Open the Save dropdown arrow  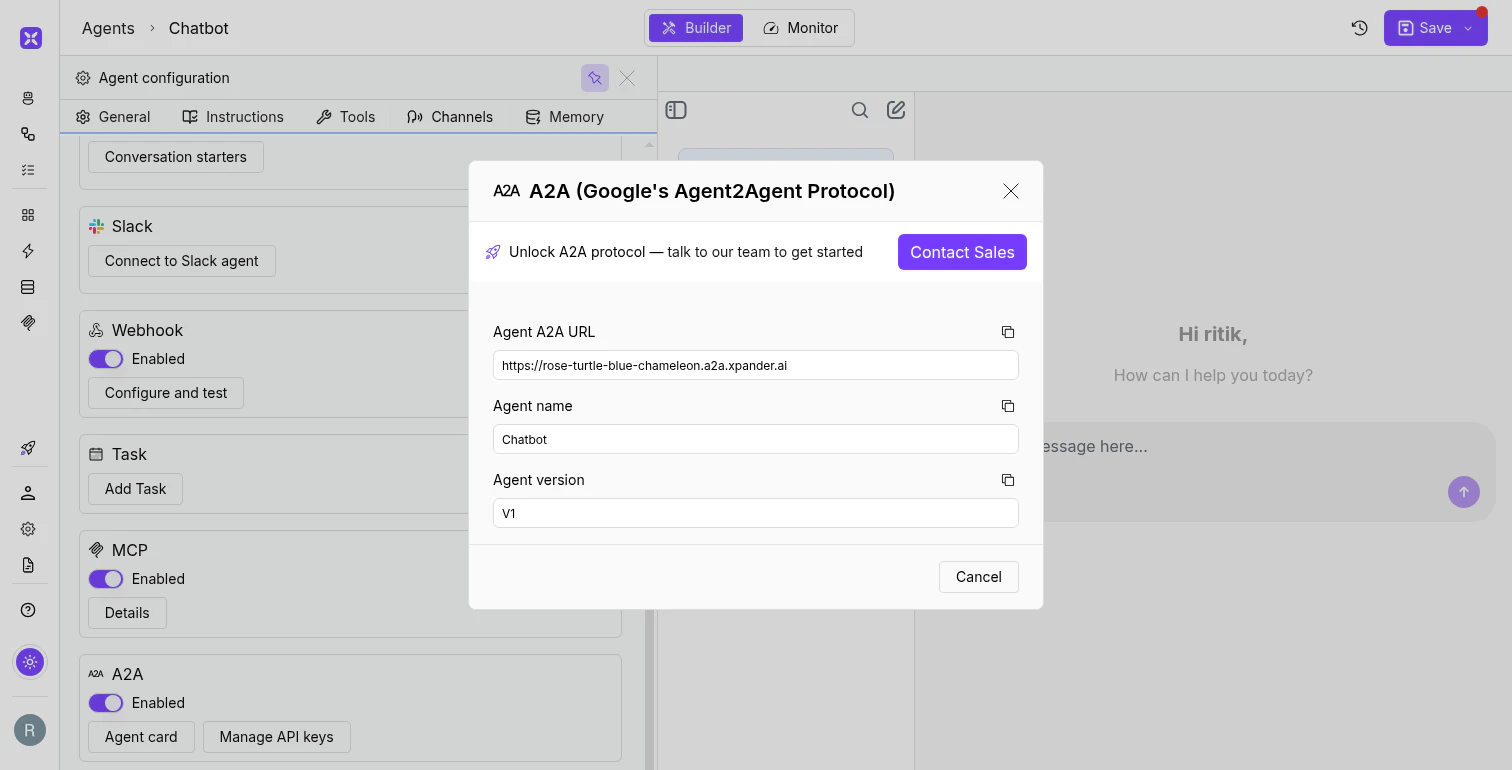click(1469, 28)
